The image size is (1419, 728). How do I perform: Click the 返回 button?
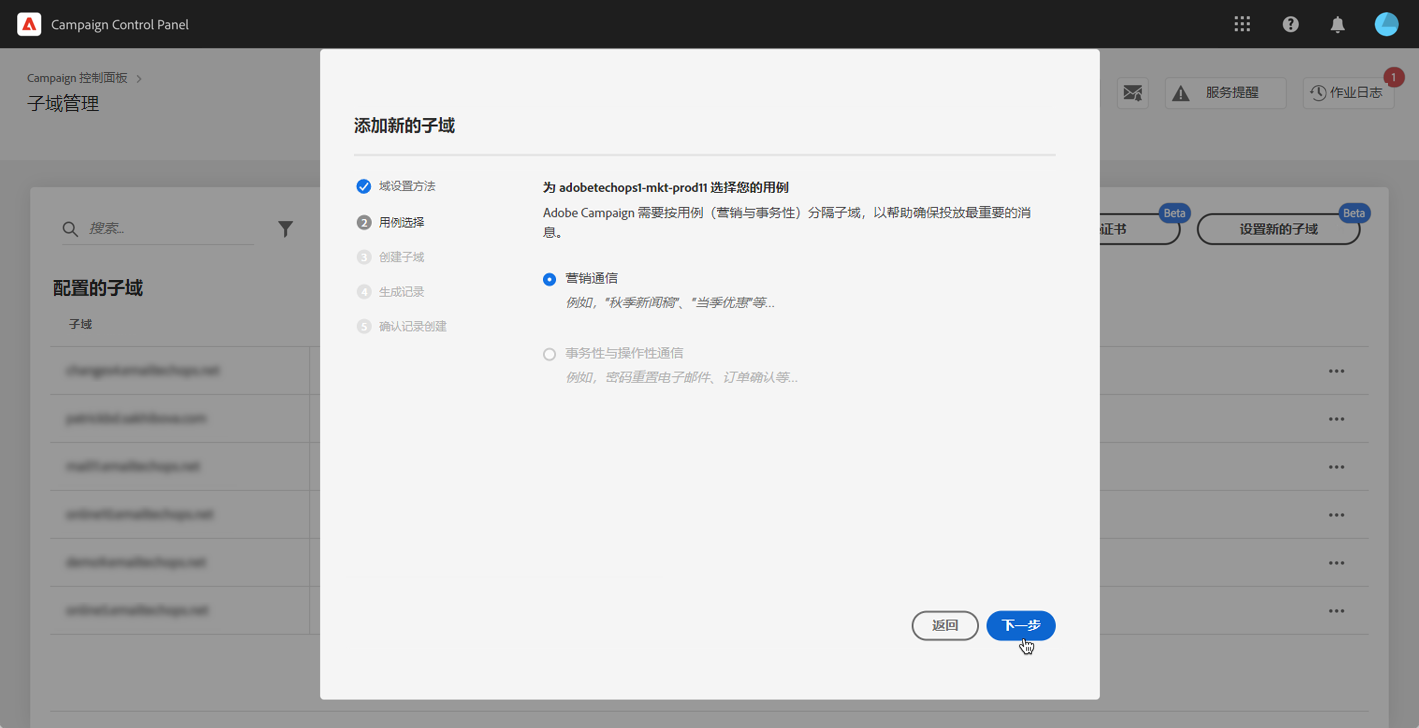pos(945,626)
